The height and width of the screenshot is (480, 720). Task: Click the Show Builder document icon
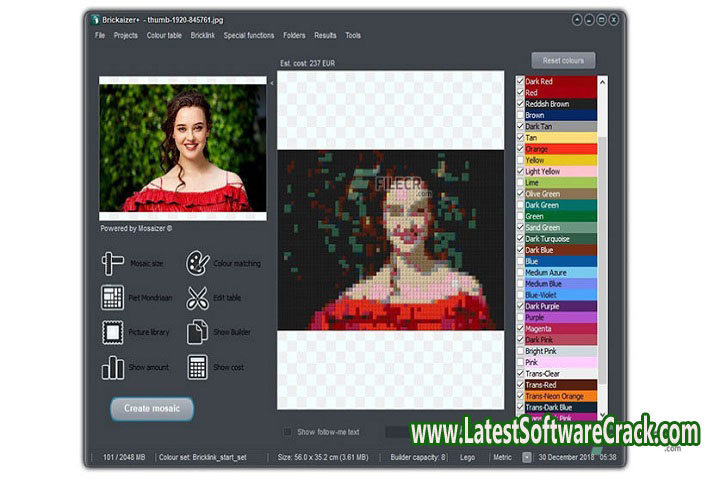197,332
